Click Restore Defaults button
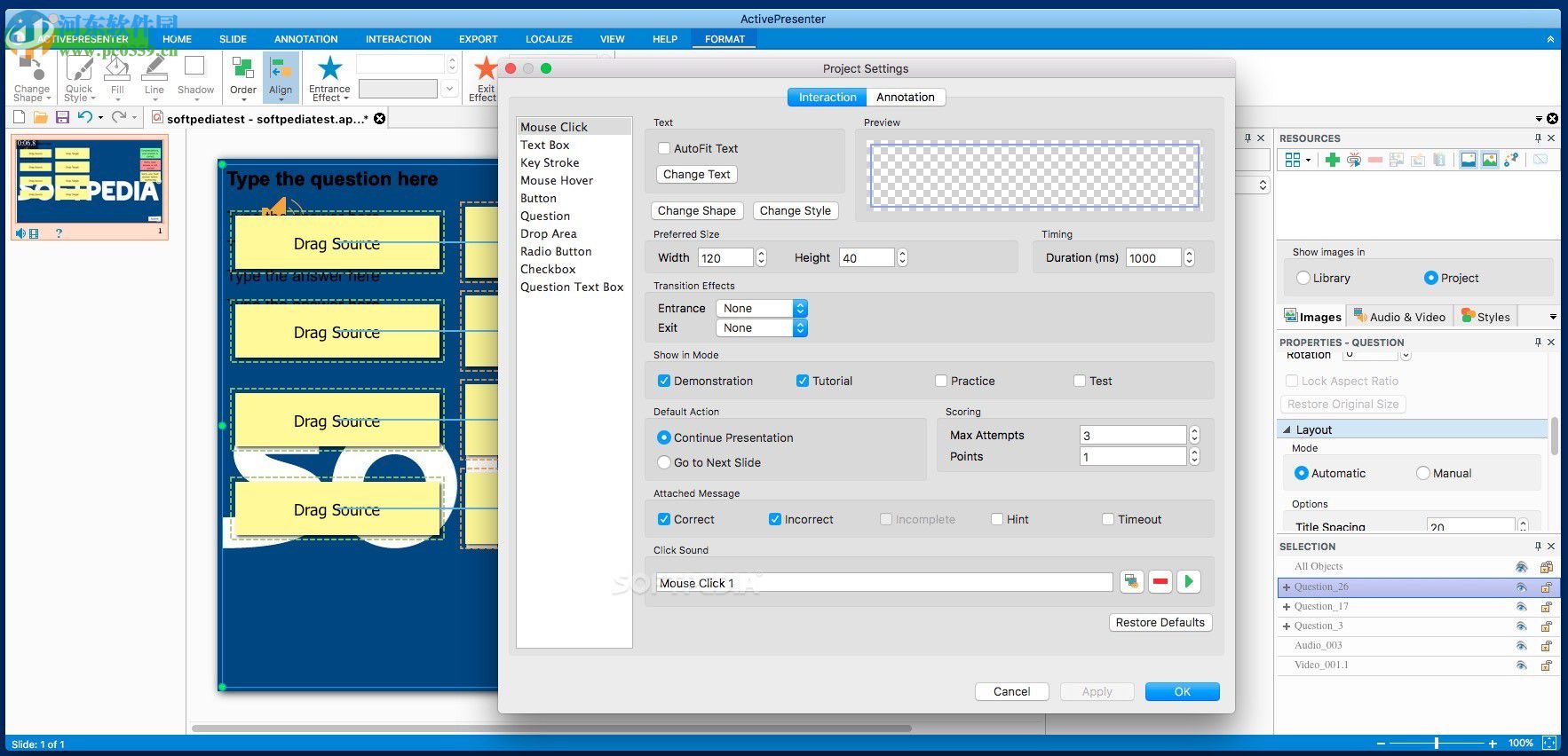 pyautogui.click(x=1160, y=622)
